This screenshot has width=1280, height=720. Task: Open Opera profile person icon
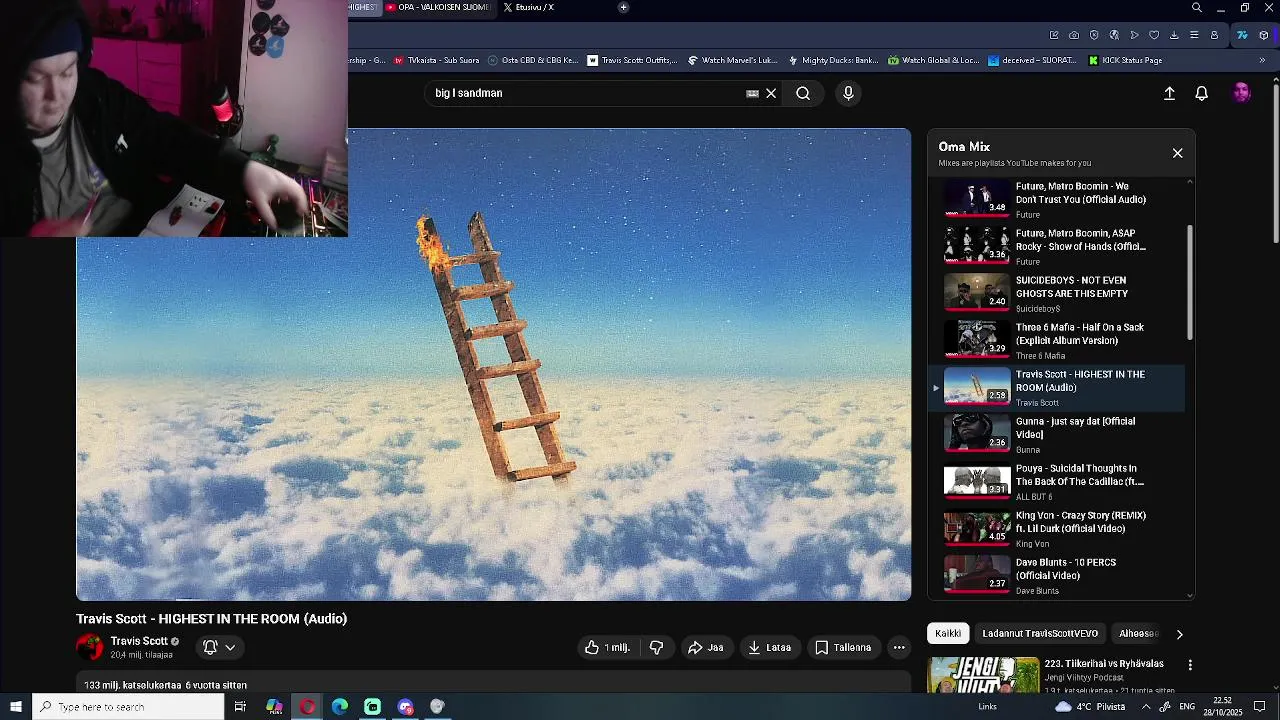(1214, 35)
